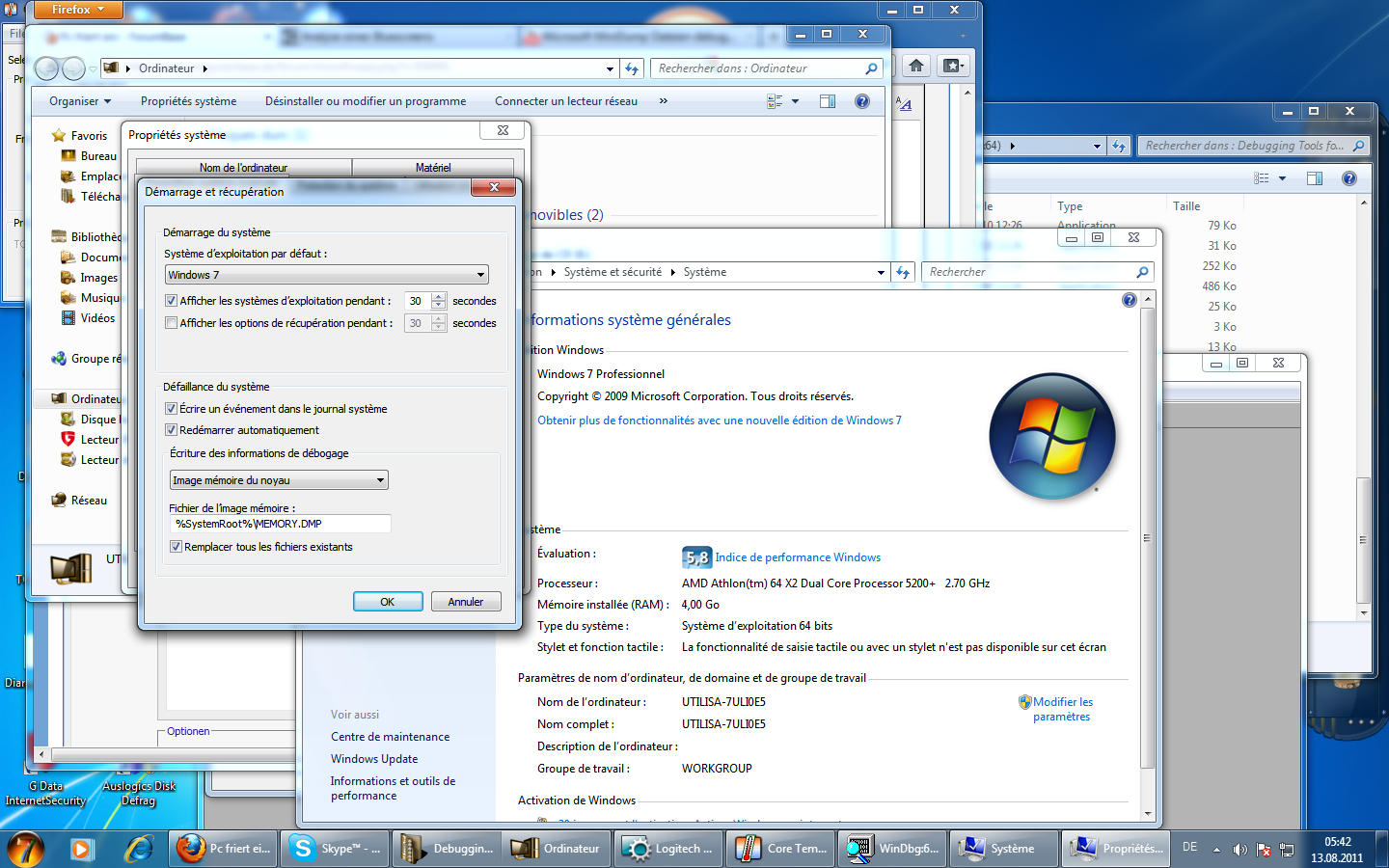Toggle 'Écrire un événement dans le journal système'
This screenshot has height=868, width=1389.
pos(172,409)
